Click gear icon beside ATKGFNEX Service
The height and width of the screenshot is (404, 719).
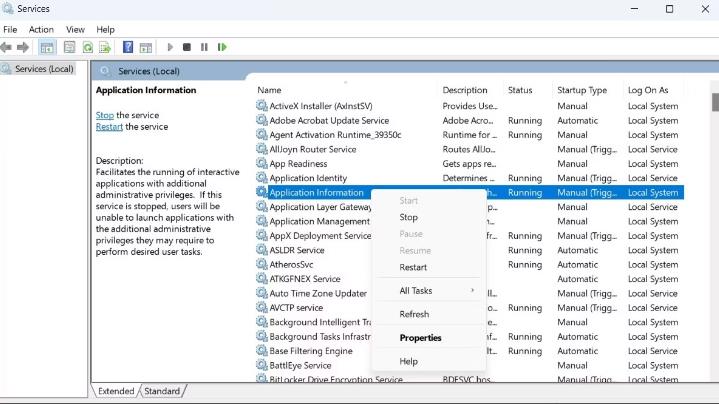point(262,278)
